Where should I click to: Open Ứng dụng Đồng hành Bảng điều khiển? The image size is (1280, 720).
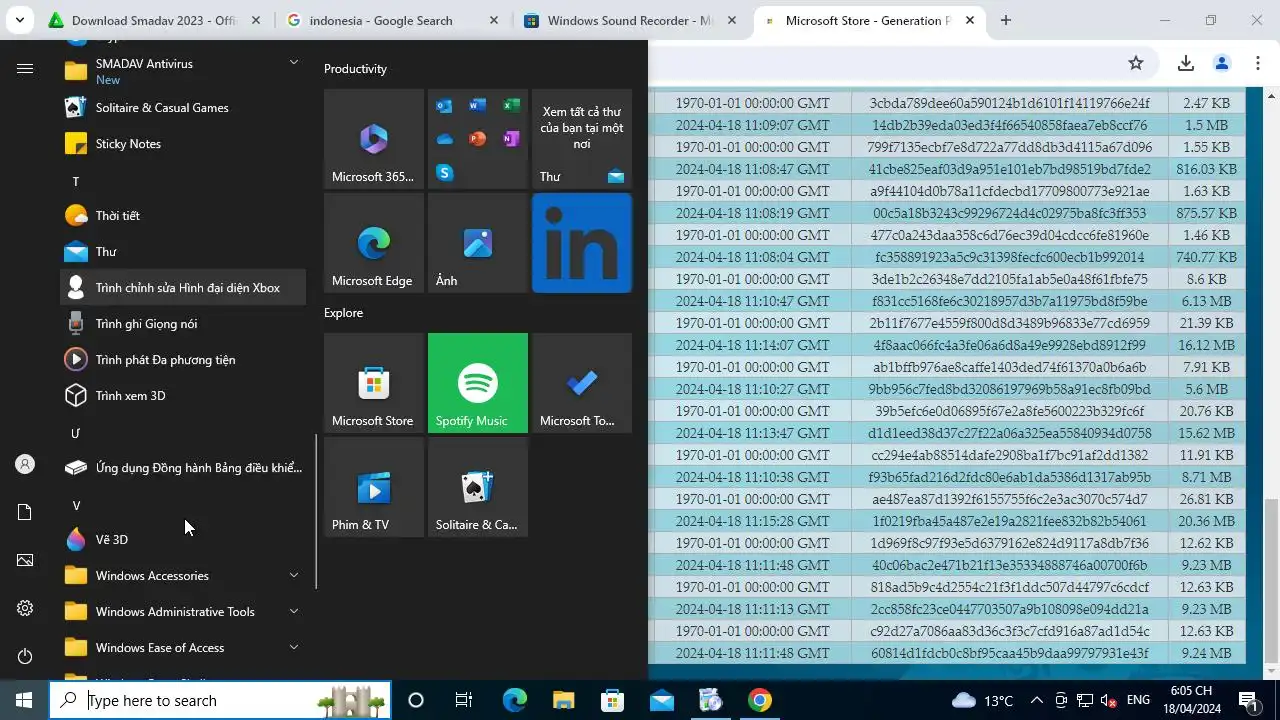tap(183, 468)
